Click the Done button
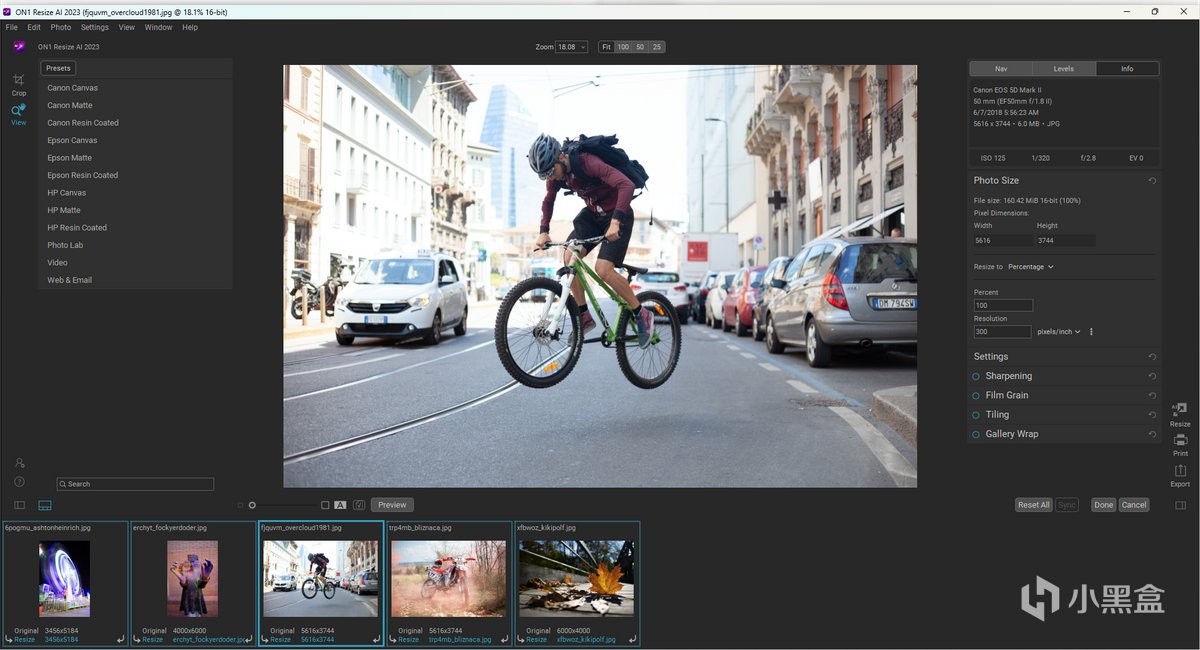Image resolution: width=1200 pixels, height=650 pixels. coord(1103,505)
